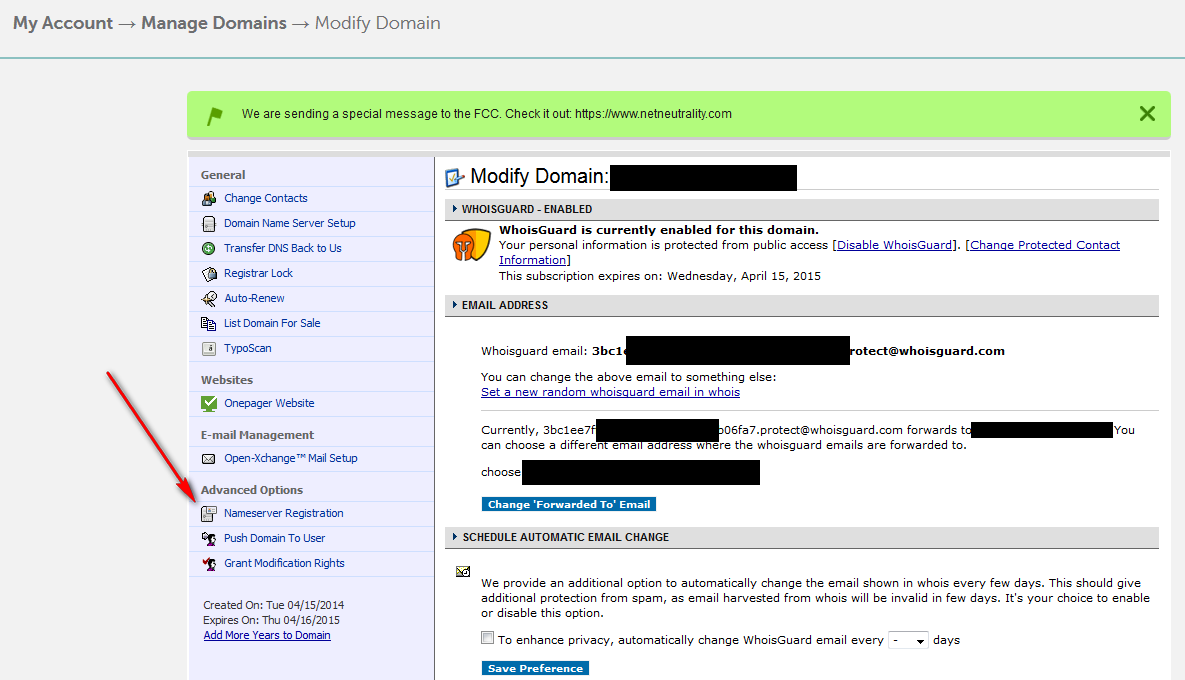Collapse the SCHEDULE AUTOMATIC EMAIL CHANGE section
This screenshot has height=680, width=1185.
point(454,536)
